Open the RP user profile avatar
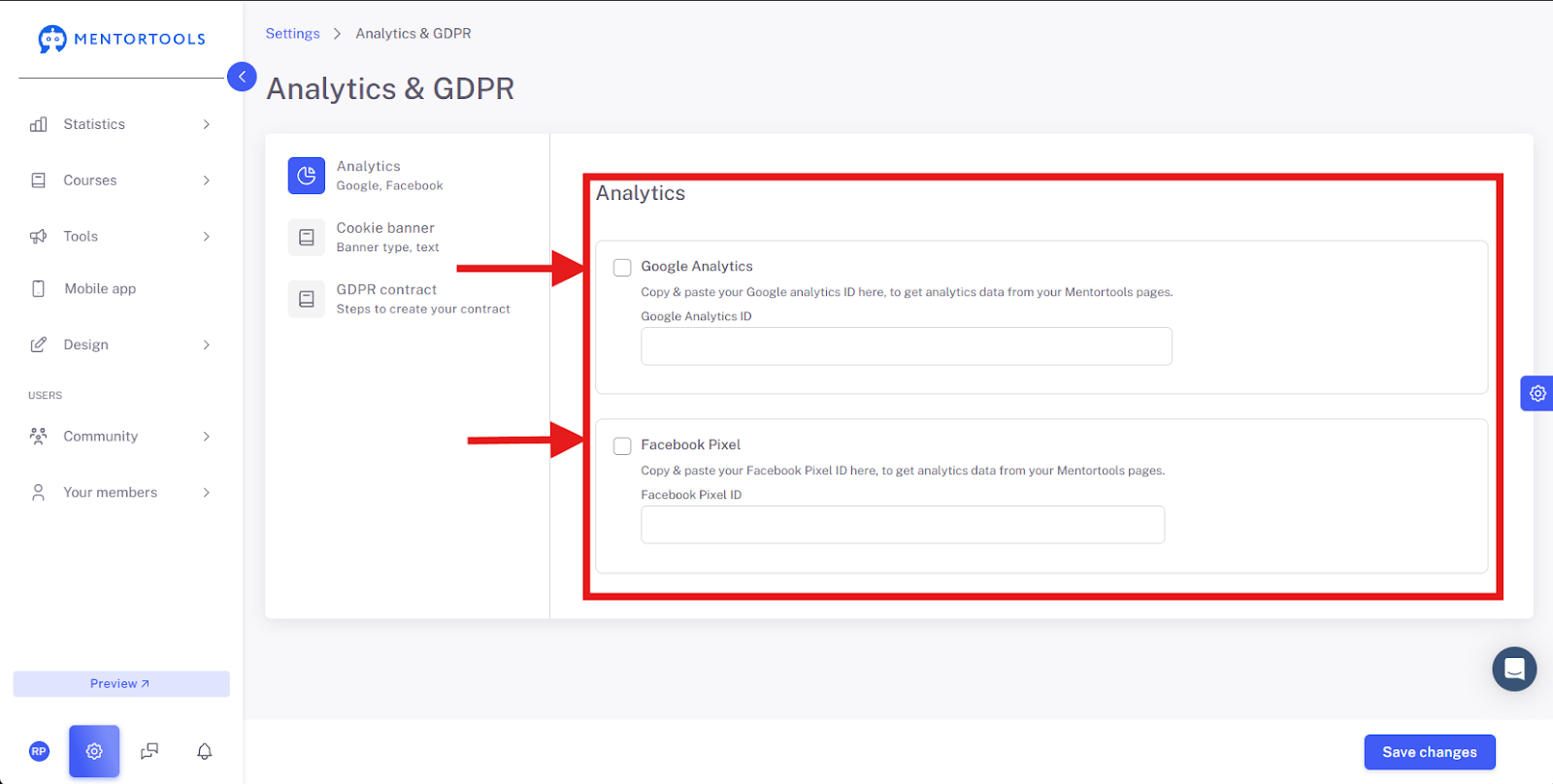Image resolution: width=1553 pixels, height=784 pixels. [x=39, y=751]
